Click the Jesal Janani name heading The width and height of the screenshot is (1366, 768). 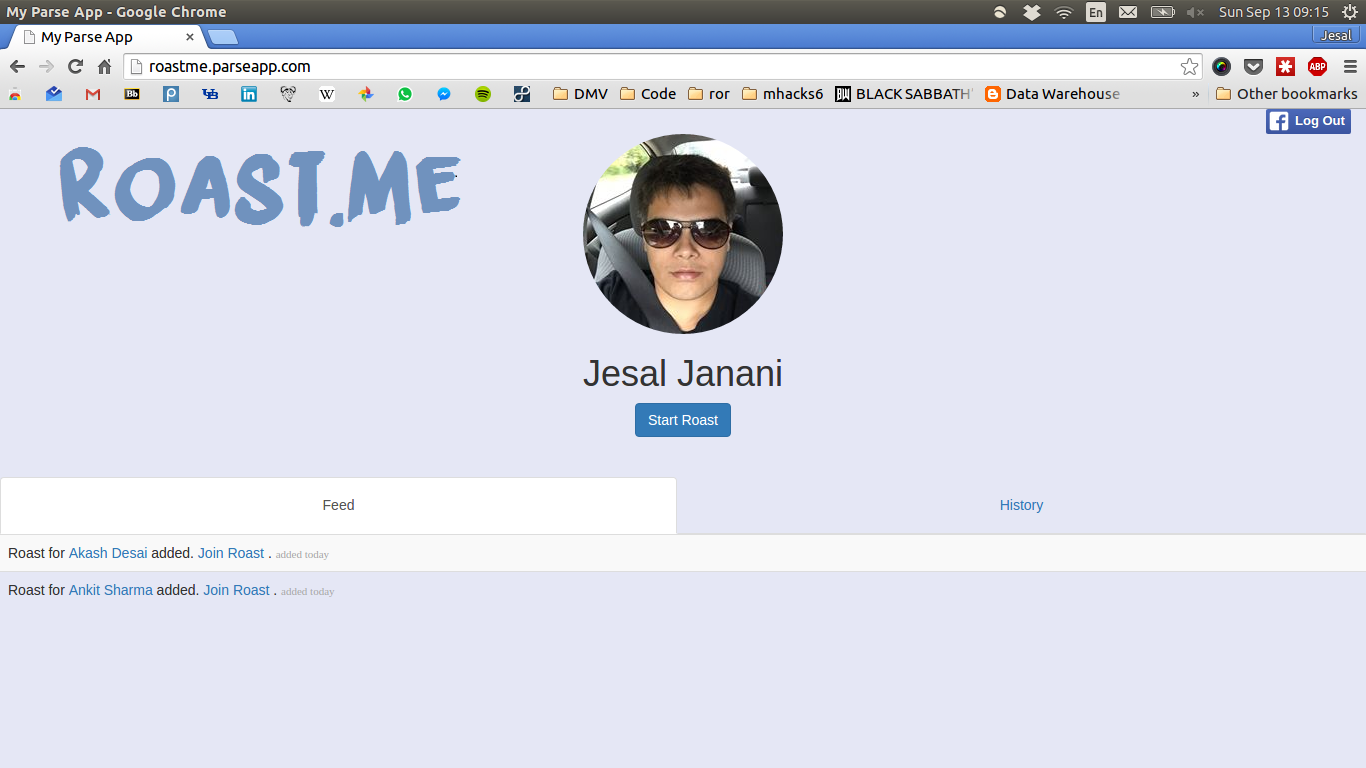(683, 374)
